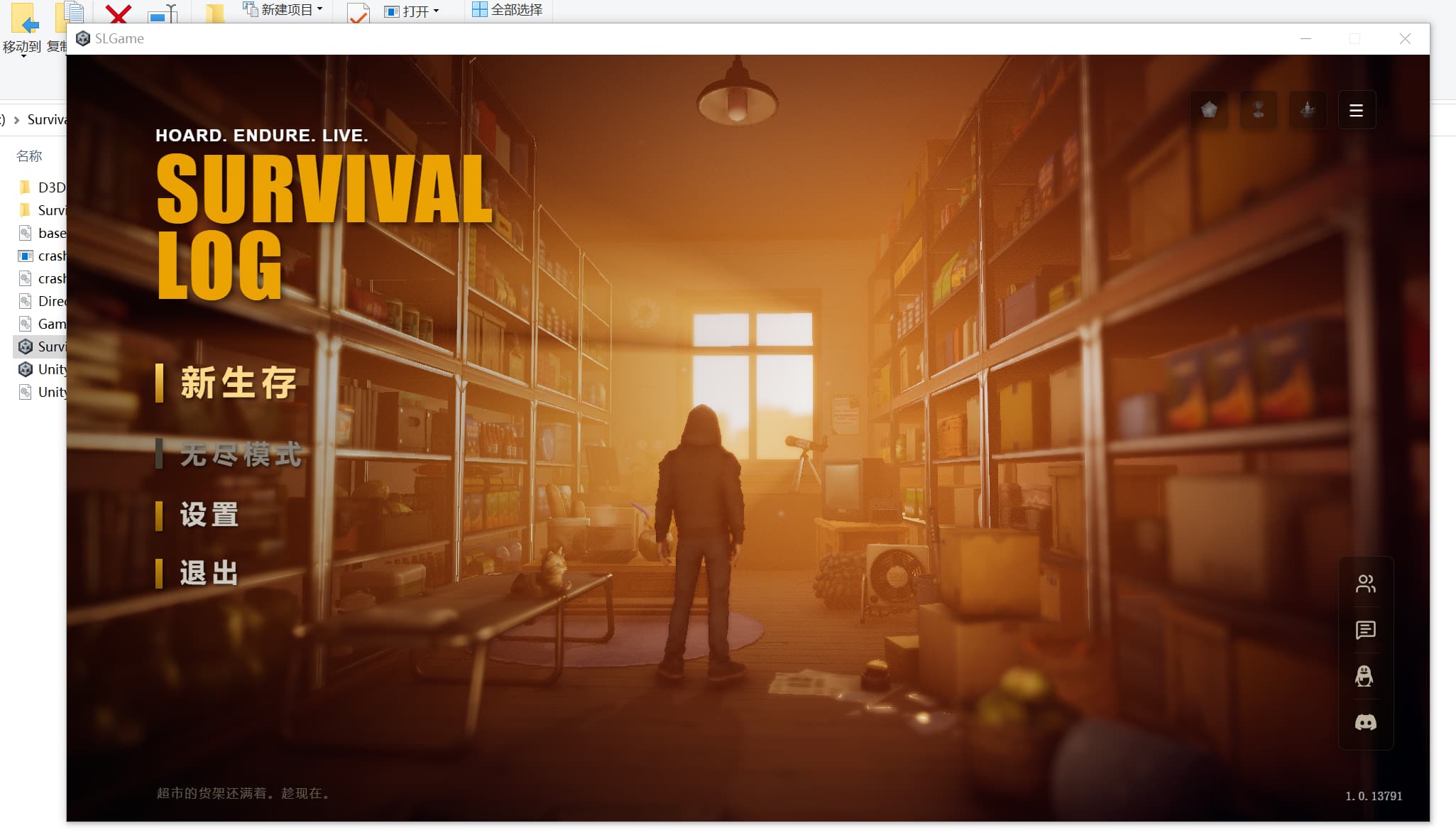Select the Survi folder in Explorer list
The width and height of the screenshot is (1456, 835).
42,210
